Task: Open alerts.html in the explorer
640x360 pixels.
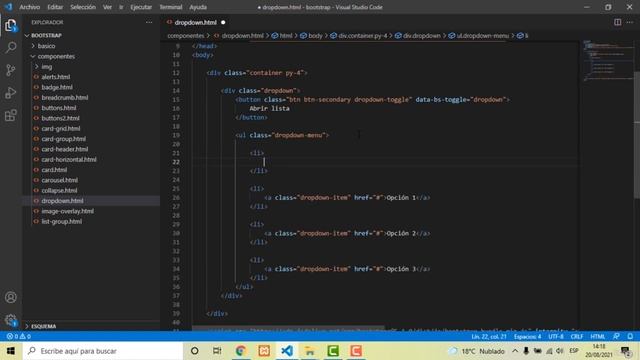Action: point(56,77)
